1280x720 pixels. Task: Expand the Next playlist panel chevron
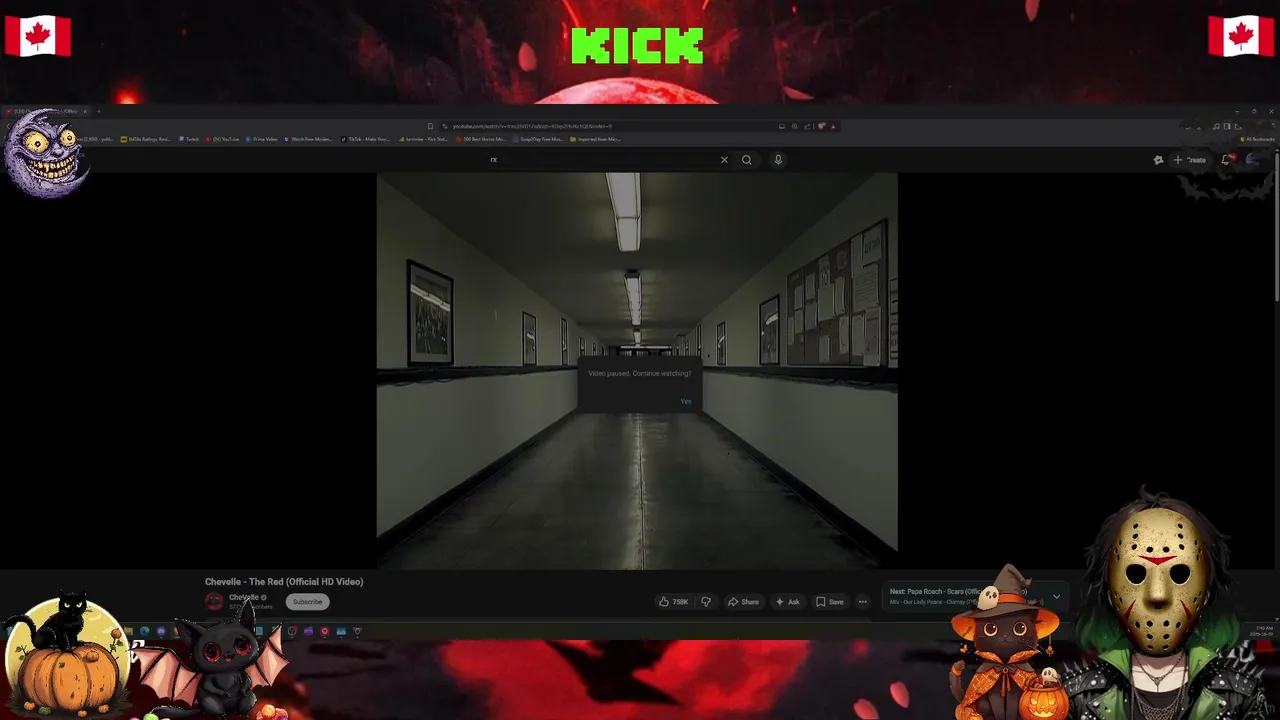pos(1056,597)
